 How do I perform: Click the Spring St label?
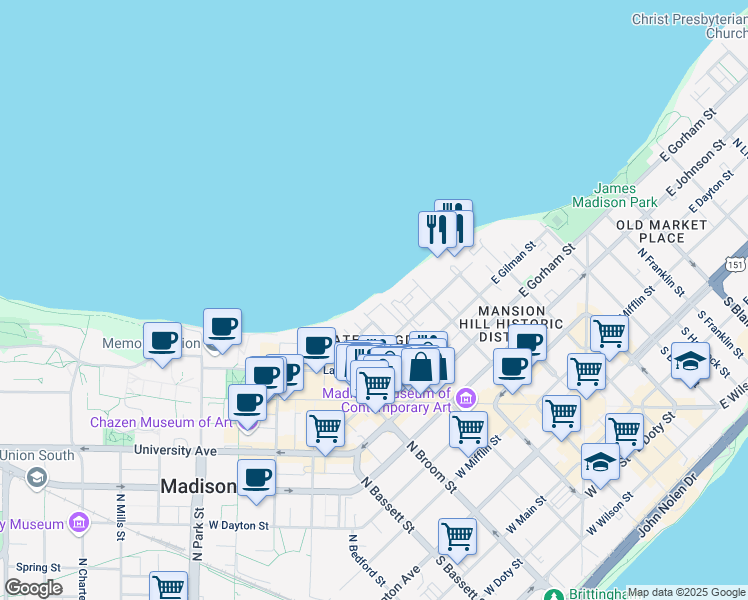point(38,568)
